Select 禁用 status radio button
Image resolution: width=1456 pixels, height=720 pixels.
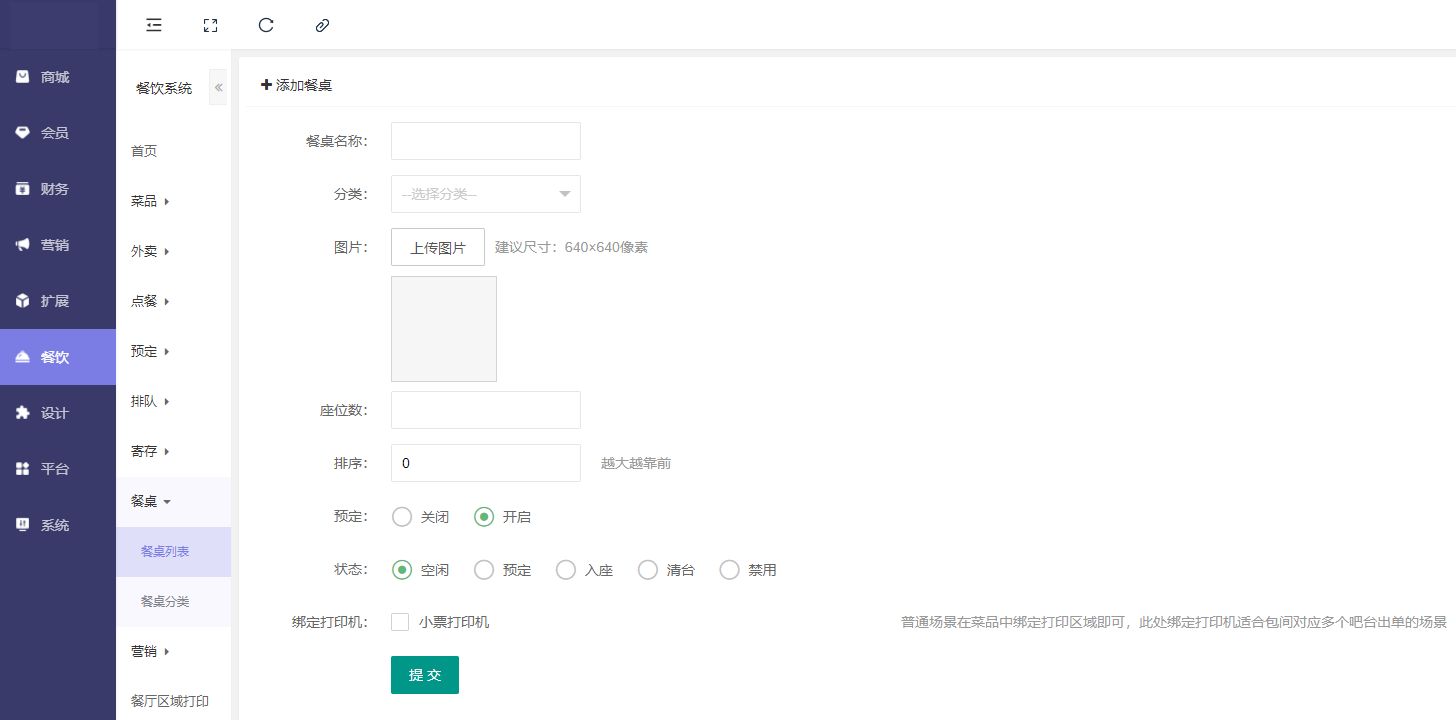coord(730,570)
